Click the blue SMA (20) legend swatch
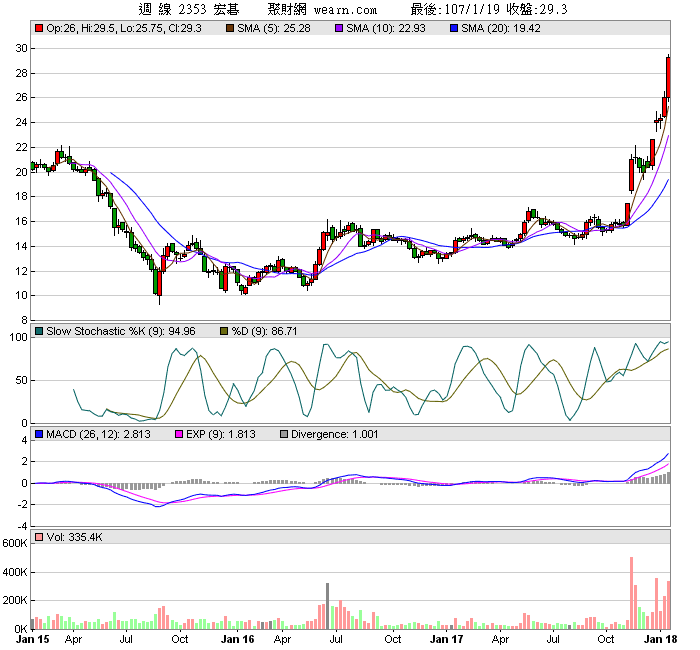The image size is (700, 650). click(x=454, y=29)
